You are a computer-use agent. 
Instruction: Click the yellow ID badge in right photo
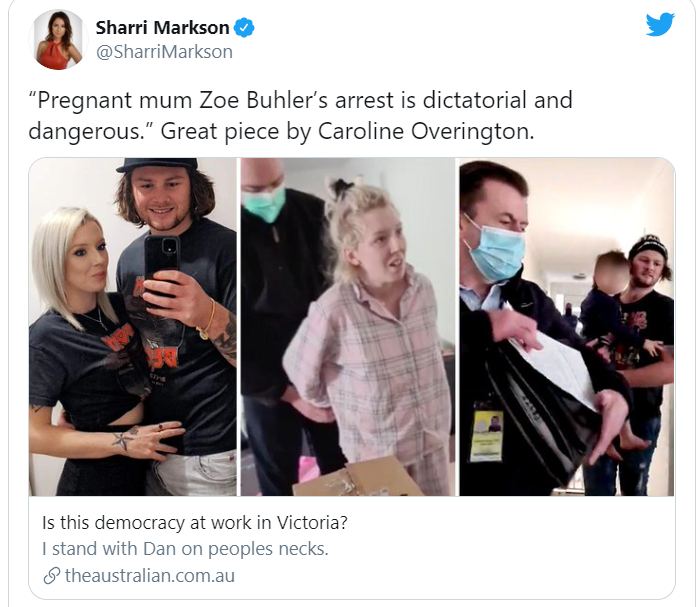(487, 436)
